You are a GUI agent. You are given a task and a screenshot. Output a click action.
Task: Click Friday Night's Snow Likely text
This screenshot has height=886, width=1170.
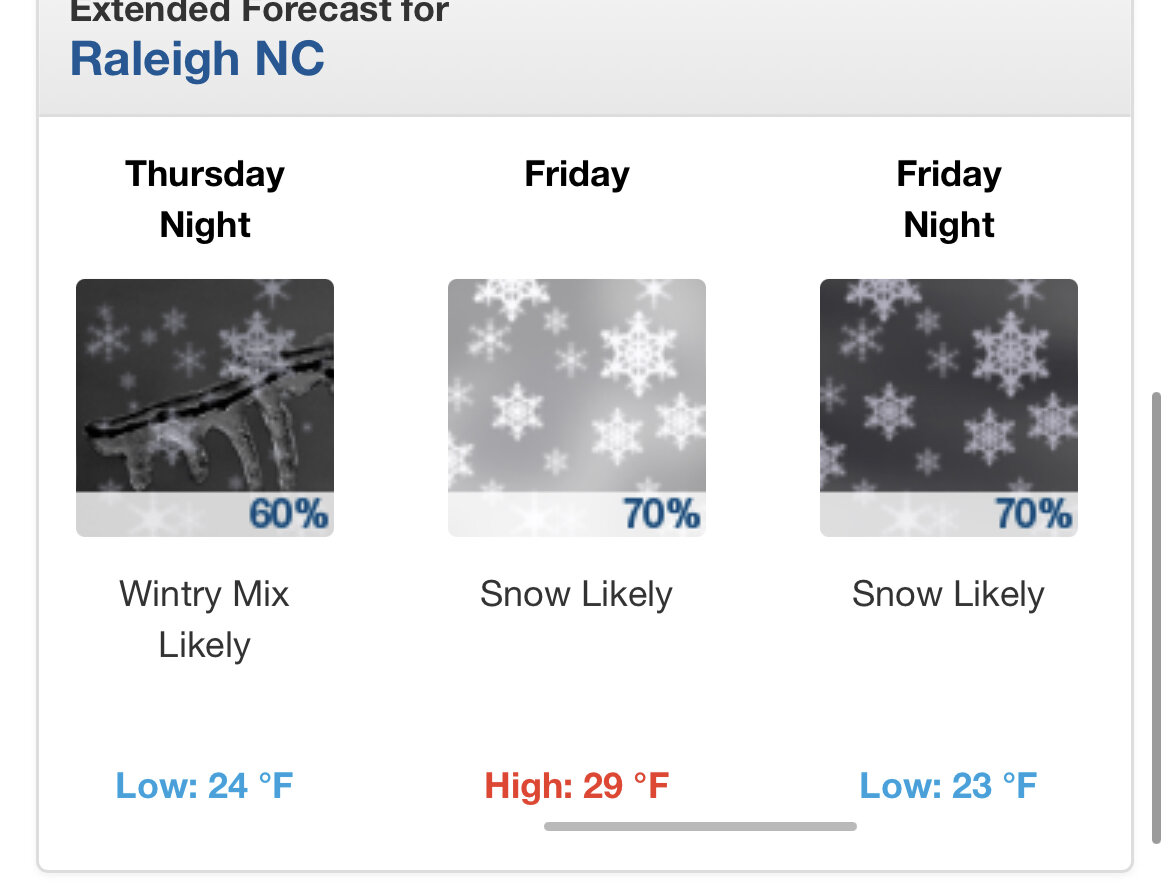click(x=948, y=594)
